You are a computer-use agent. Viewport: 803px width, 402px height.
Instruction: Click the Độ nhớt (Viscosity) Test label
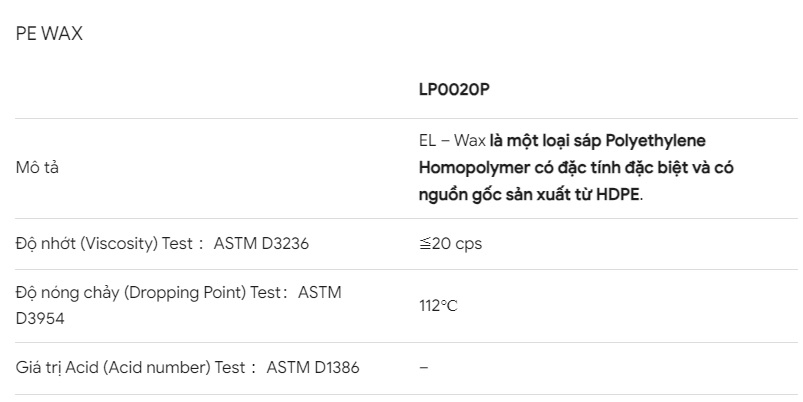[104, 243]
